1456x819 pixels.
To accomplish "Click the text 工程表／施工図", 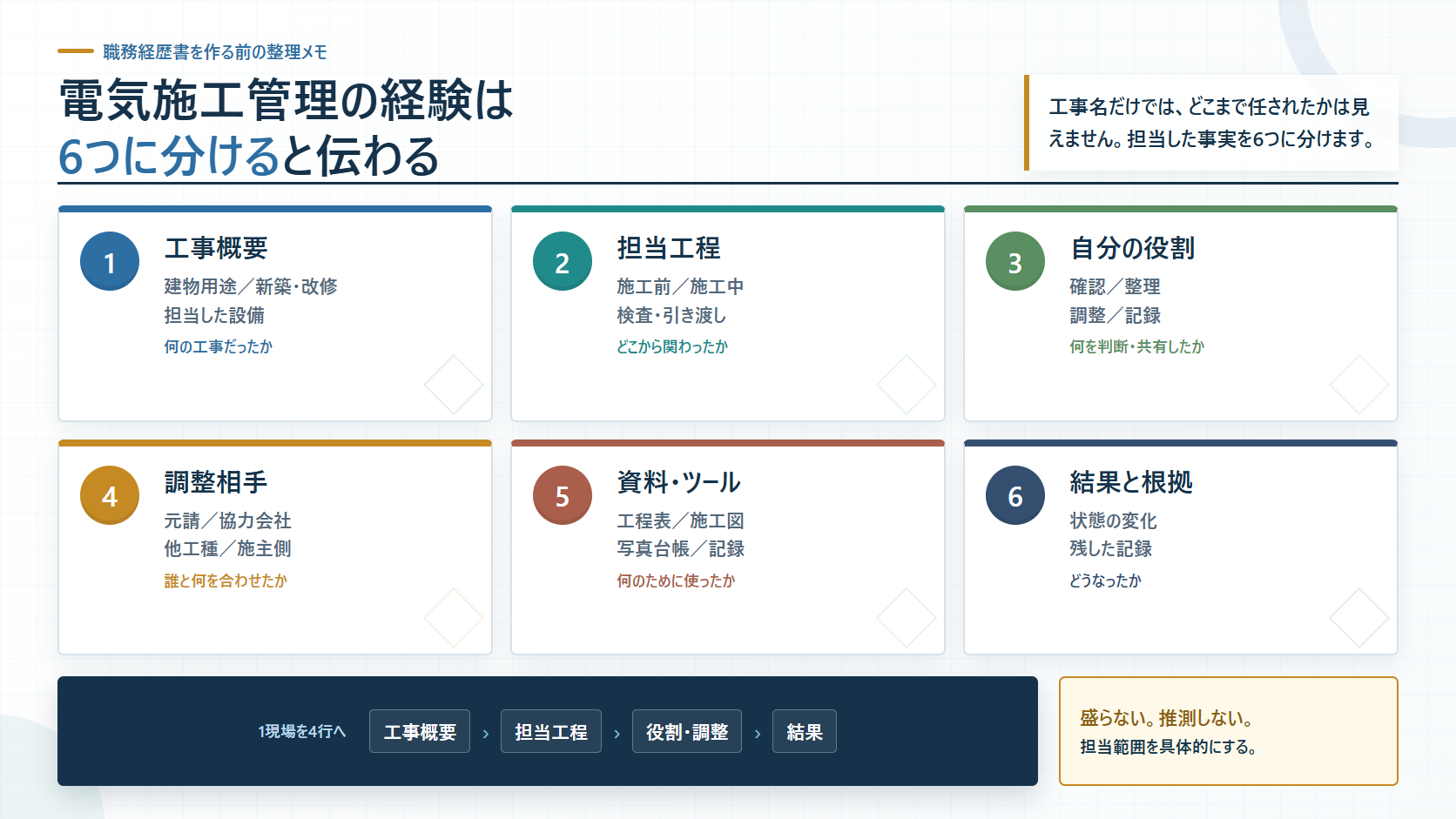I will point(681,520).
